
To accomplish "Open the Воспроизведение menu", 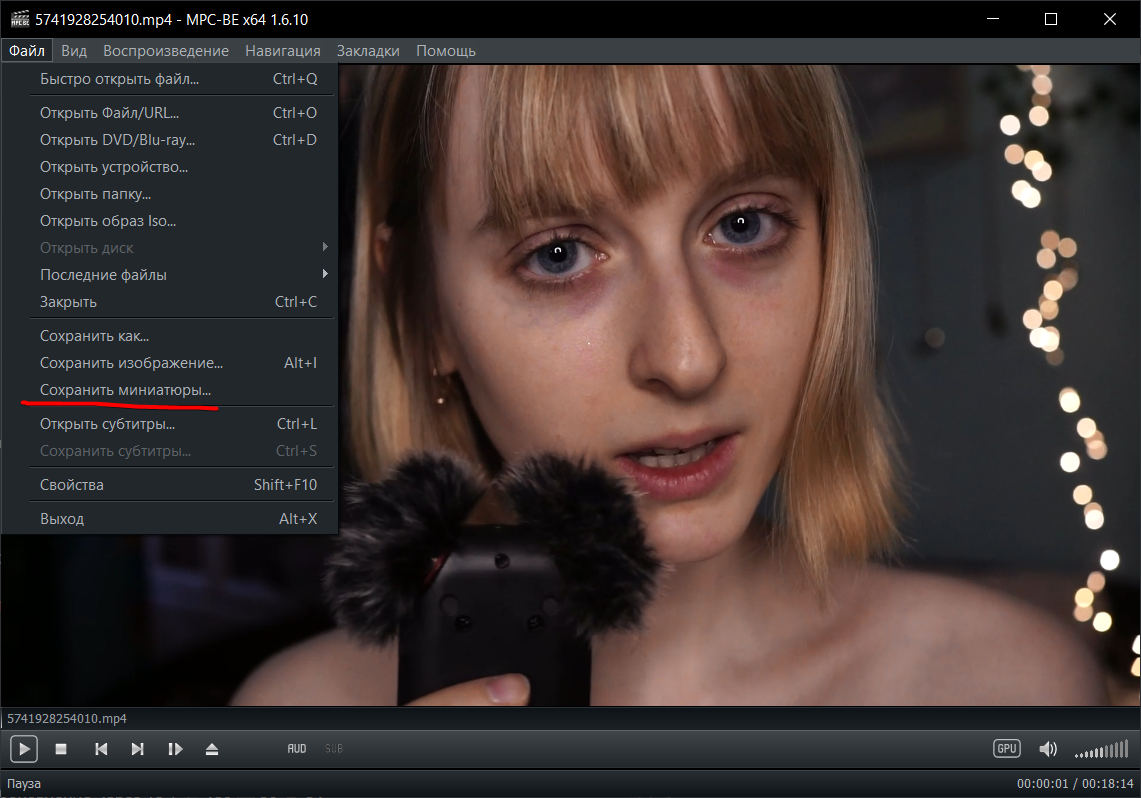I will click(166, 51).
